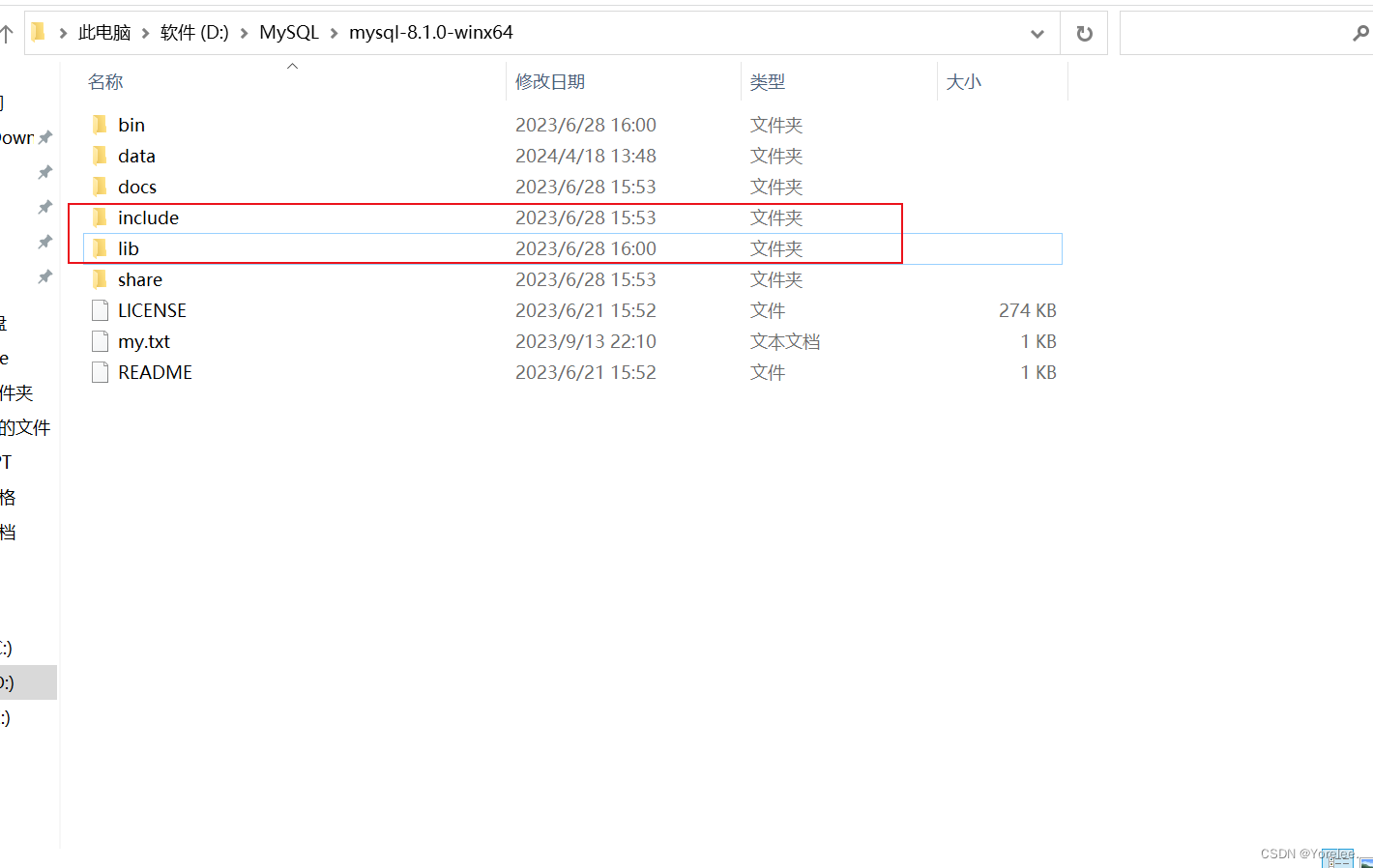Open the include folder
This screenshot has width=1373, height=868.
[150, 217]
